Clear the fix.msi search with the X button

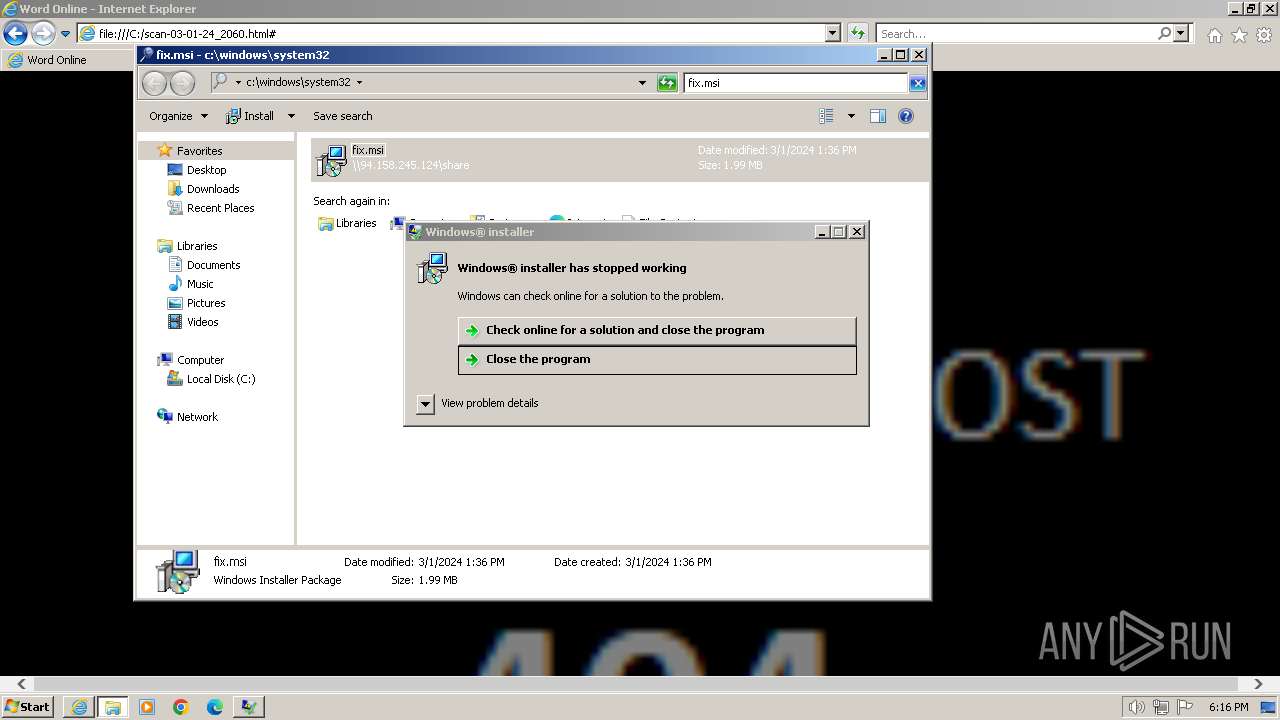point(917,83)
